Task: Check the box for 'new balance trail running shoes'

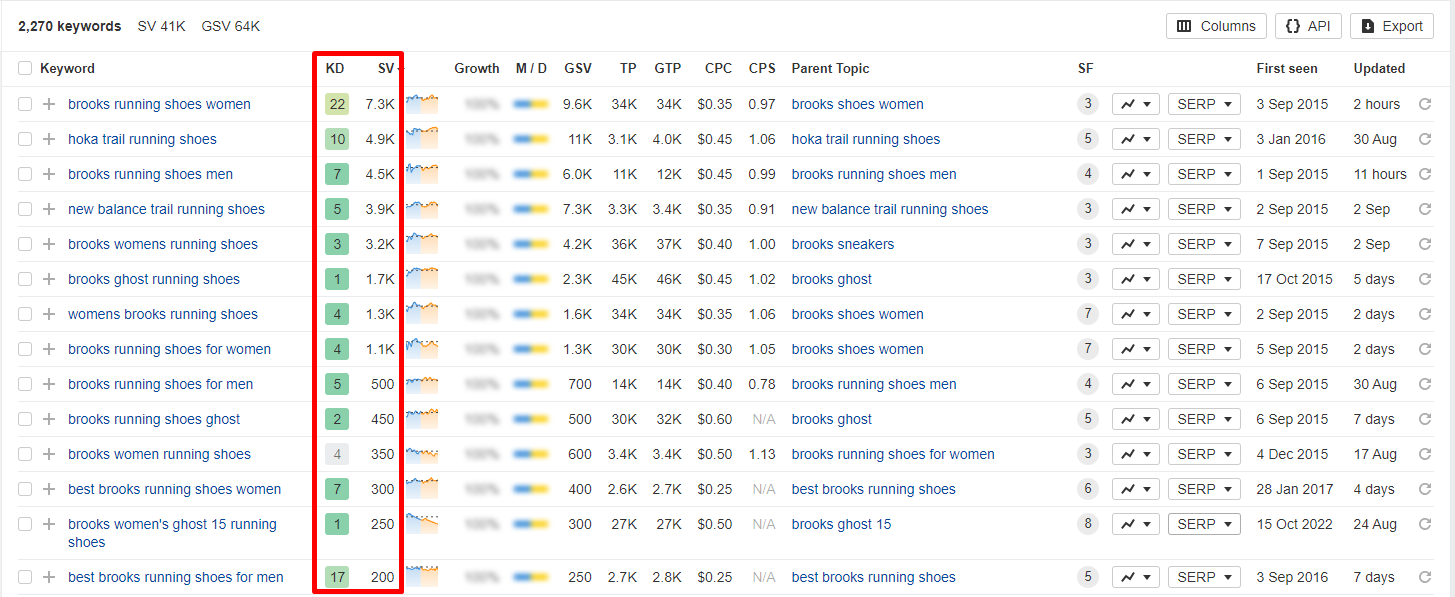Action: click(x=25, y=209)
